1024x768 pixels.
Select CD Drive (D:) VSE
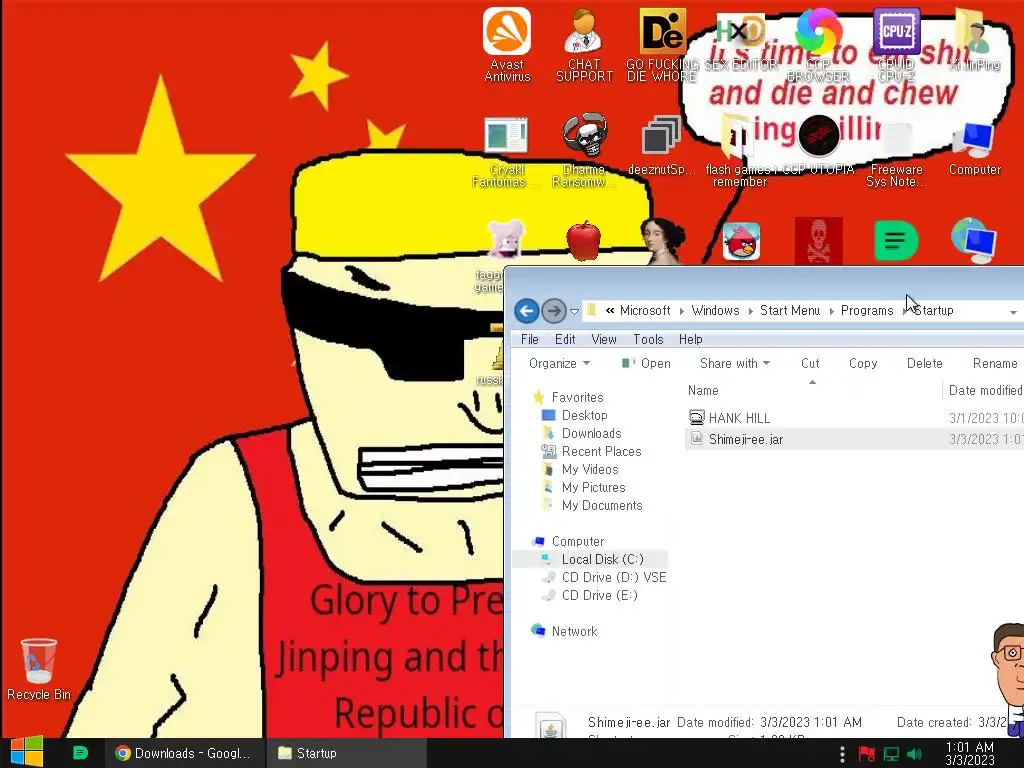point(613,577)
